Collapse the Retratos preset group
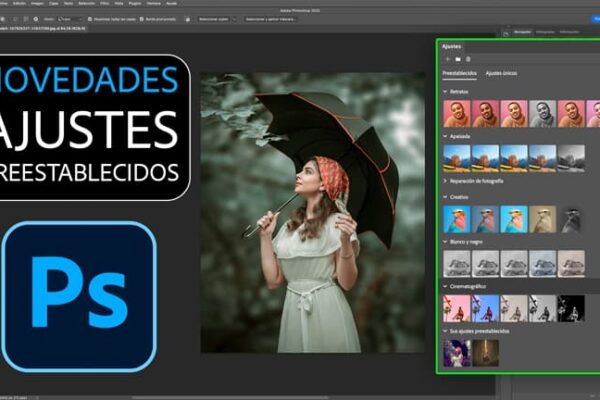The height and width of the screenshot is (400, 600). click(x=445, y=92)
